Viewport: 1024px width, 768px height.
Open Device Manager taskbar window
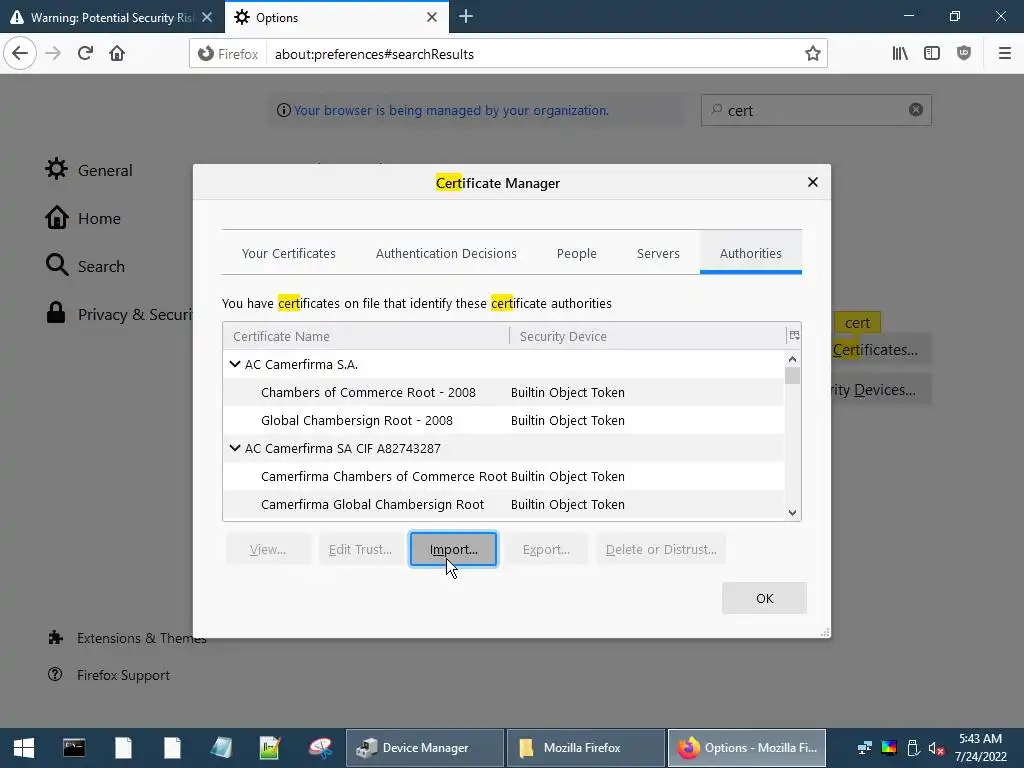tap(424, 748)
